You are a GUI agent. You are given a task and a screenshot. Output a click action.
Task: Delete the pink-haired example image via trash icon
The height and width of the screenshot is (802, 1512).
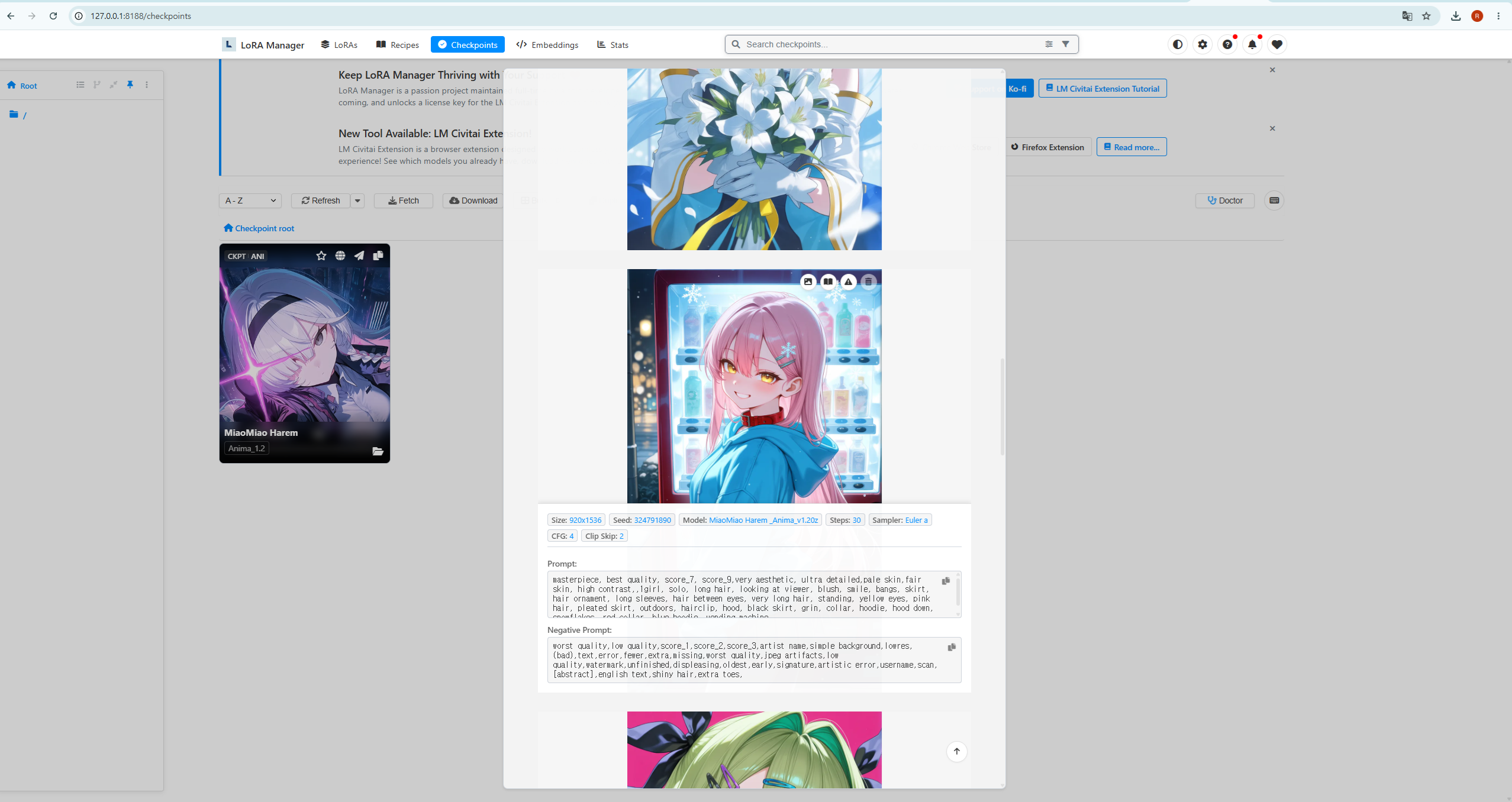(x=868, y=282)
